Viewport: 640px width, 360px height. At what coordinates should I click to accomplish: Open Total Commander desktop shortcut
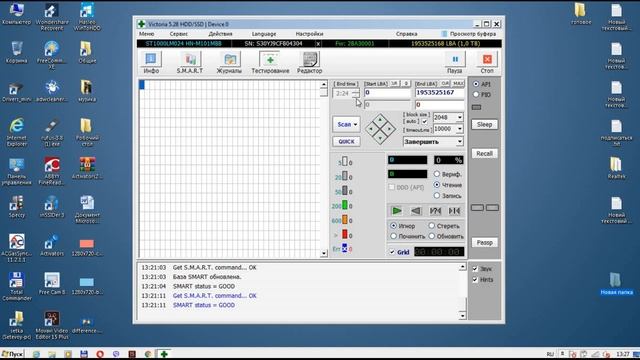point(17,286)
